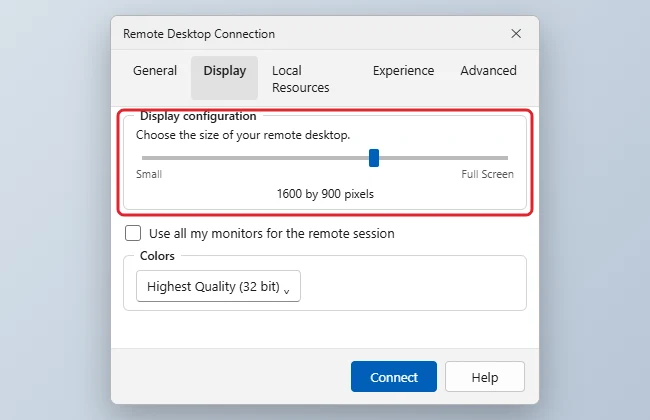The width and height of the screenshot is (650, 420).
Task: Click the 'Use all my monitors for the remote session' label
Action: [272, 233]
